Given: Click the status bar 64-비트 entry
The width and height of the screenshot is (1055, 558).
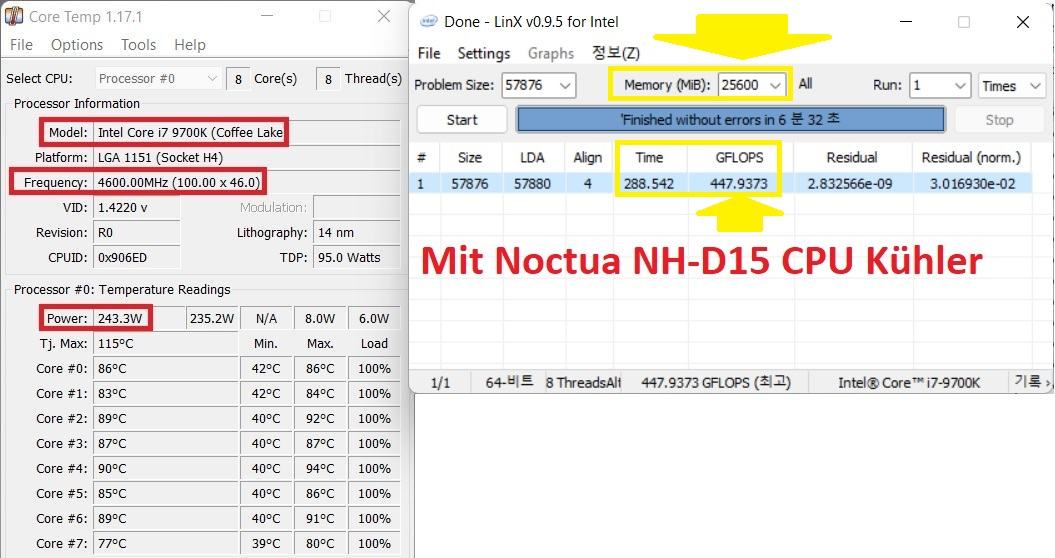Looking at the screenshot, I should [509, 382].
